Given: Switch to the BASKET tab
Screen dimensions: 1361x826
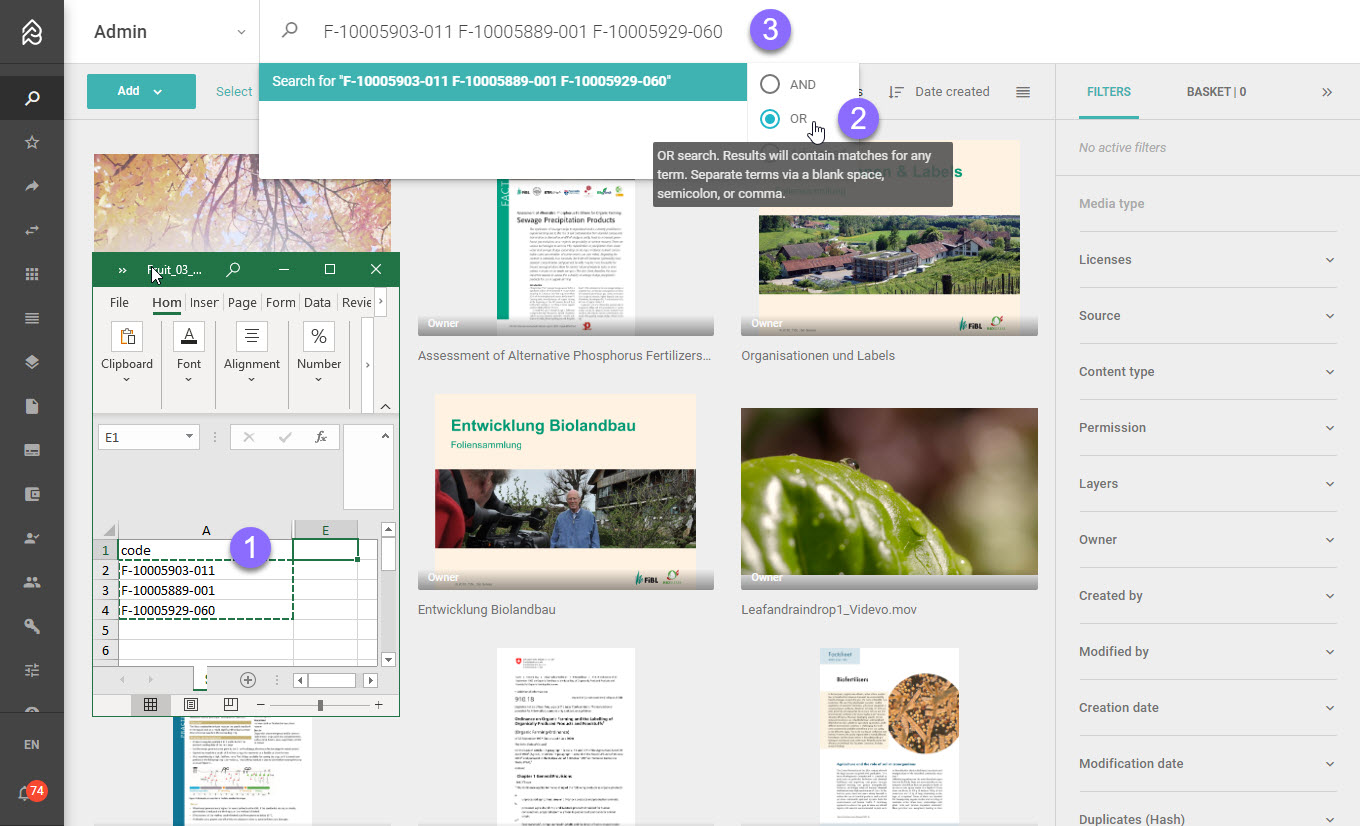Looking at the screenshot, I should 1216,91.
